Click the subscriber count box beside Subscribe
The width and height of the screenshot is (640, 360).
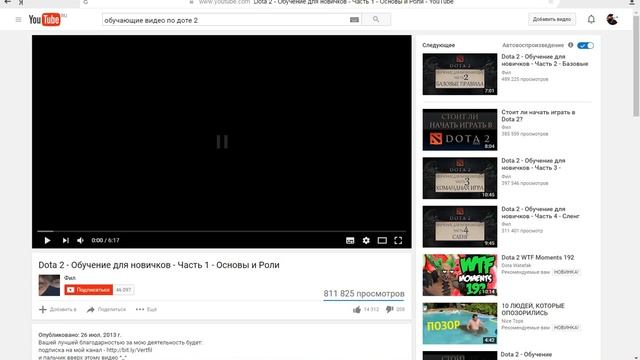(123, 290)
